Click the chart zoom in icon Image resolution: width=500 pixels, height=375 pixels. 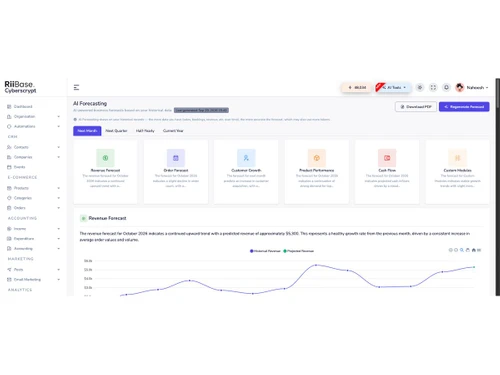pos(451,250)
